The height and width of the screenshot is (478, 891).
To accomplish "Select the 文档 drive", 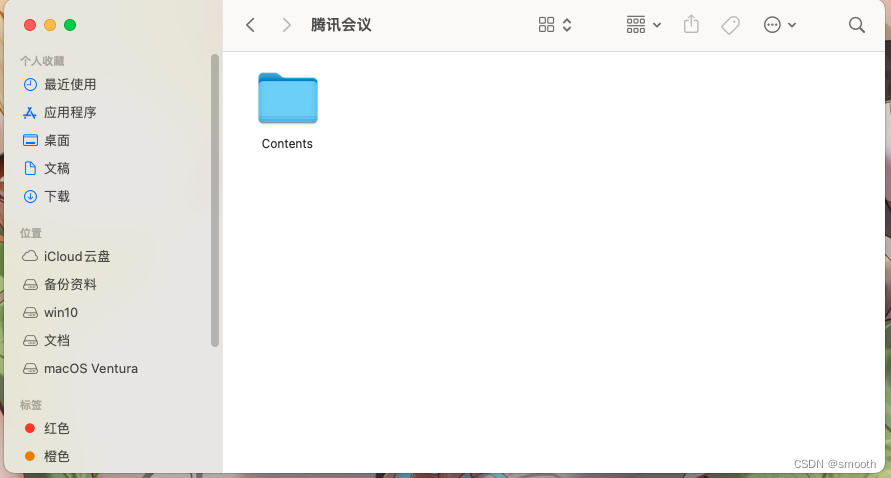I will coord(46,340).
